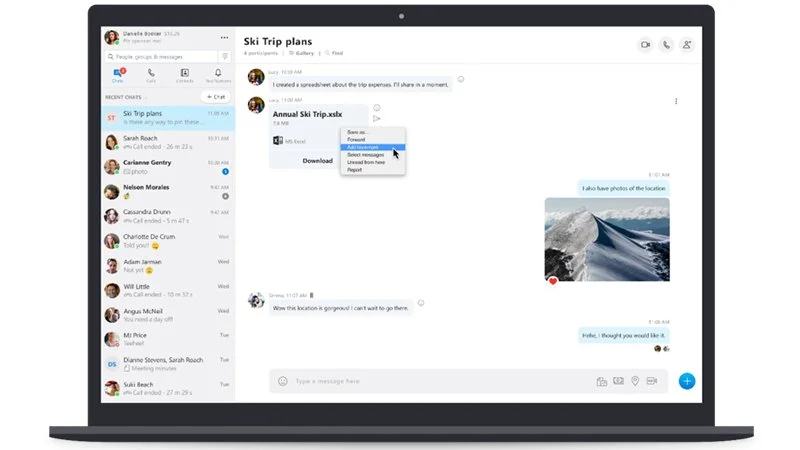800x450 pixels.
Task: Record a video message from message box
Action: (652, 381)
